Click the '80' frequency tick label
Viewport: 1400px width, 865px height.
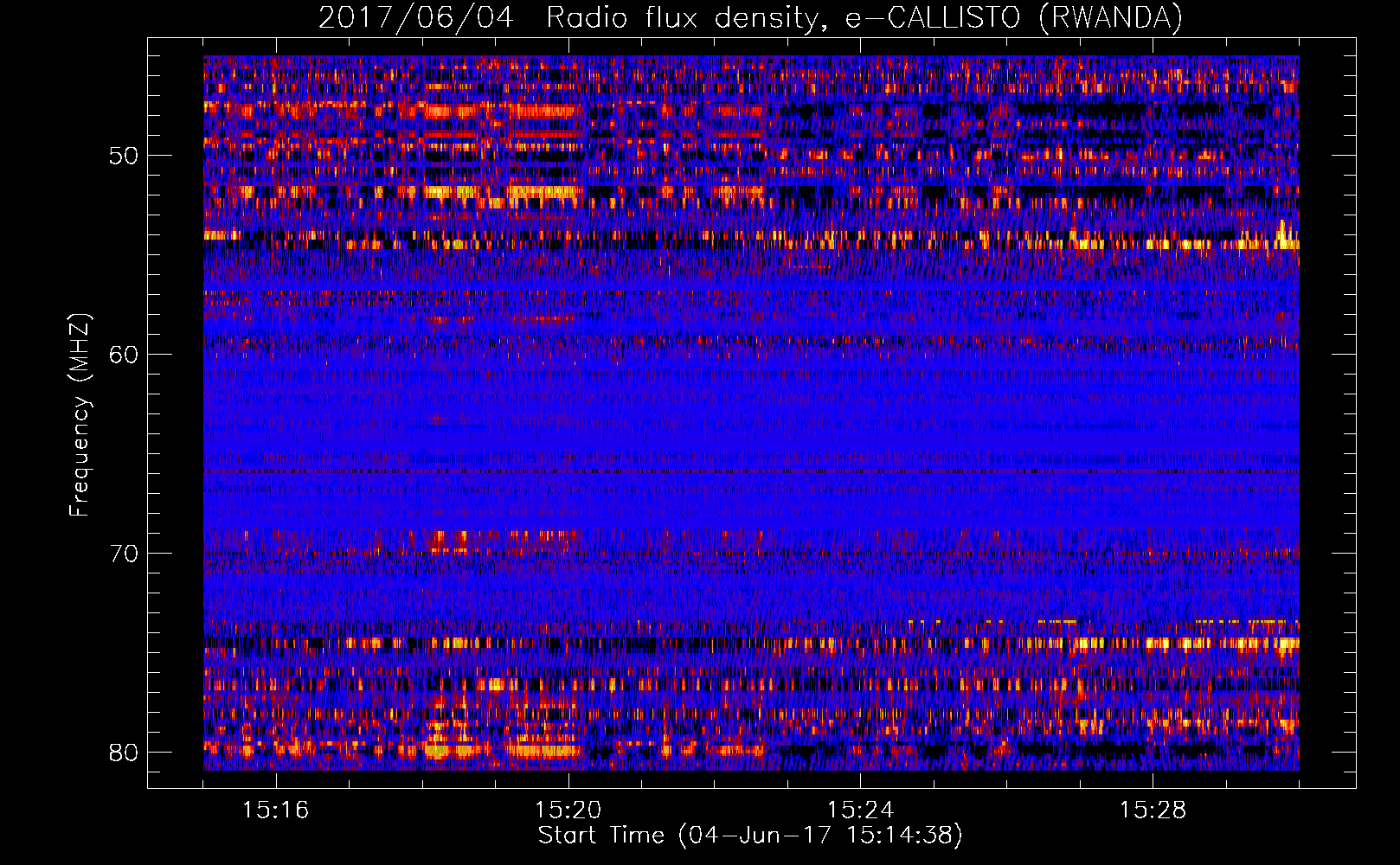click(124, 752)
